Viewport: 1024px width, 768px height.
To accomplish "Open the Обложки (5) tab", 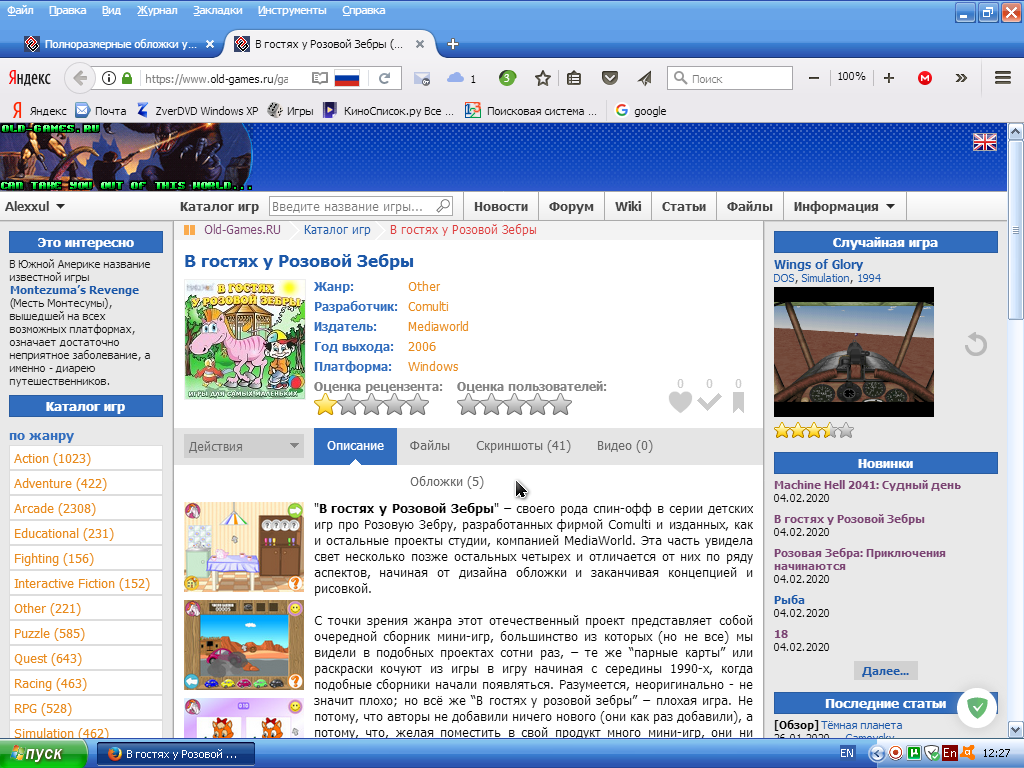I will 447,482.
